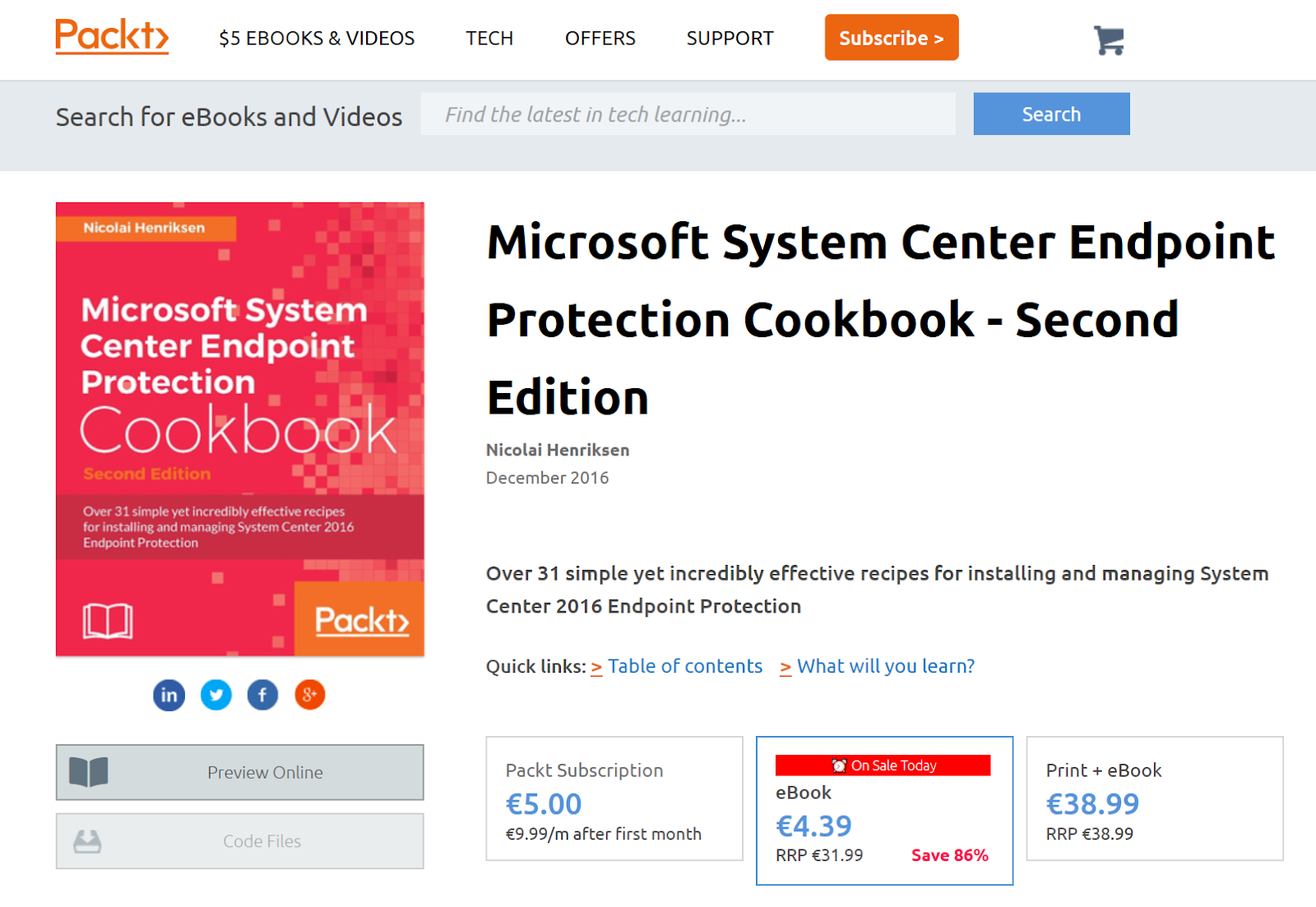The width and height of the screenshot is (1316, 907).
Task: Follow the Table of contents quick link
Action: click(685, 666)
